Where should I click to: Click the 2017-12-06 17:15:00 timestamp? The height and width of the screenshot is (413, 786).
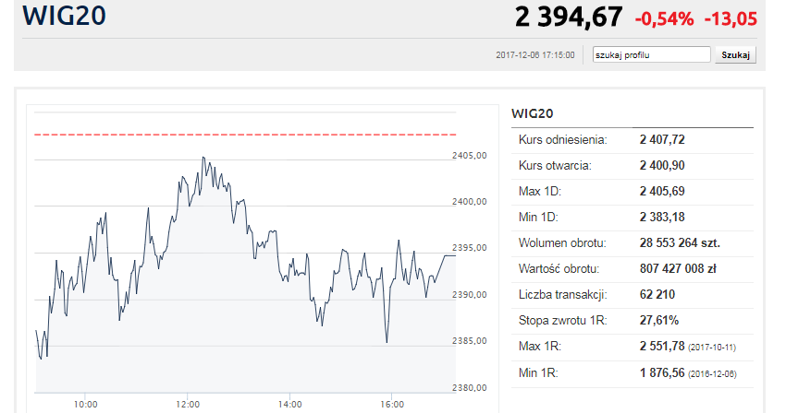535,55
